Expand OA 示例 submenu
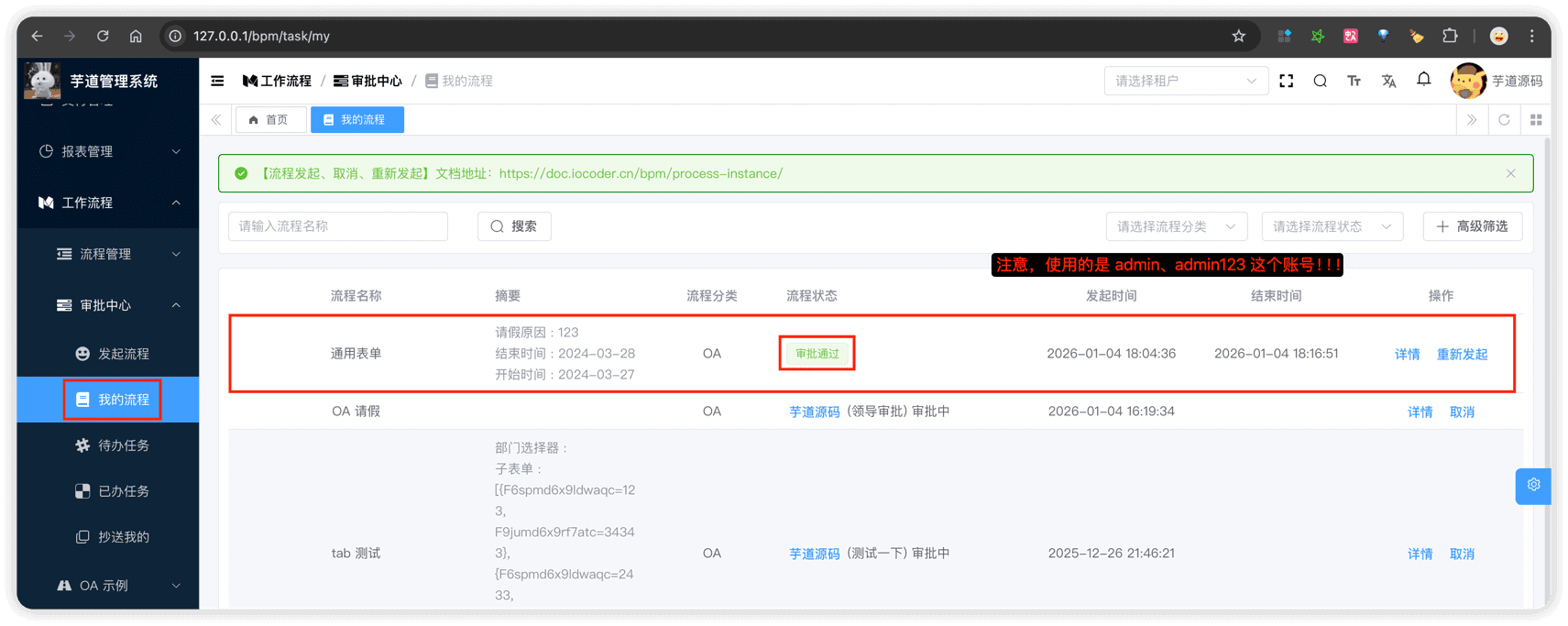This screenshot has height=626, width=1568. click(108, 586)
